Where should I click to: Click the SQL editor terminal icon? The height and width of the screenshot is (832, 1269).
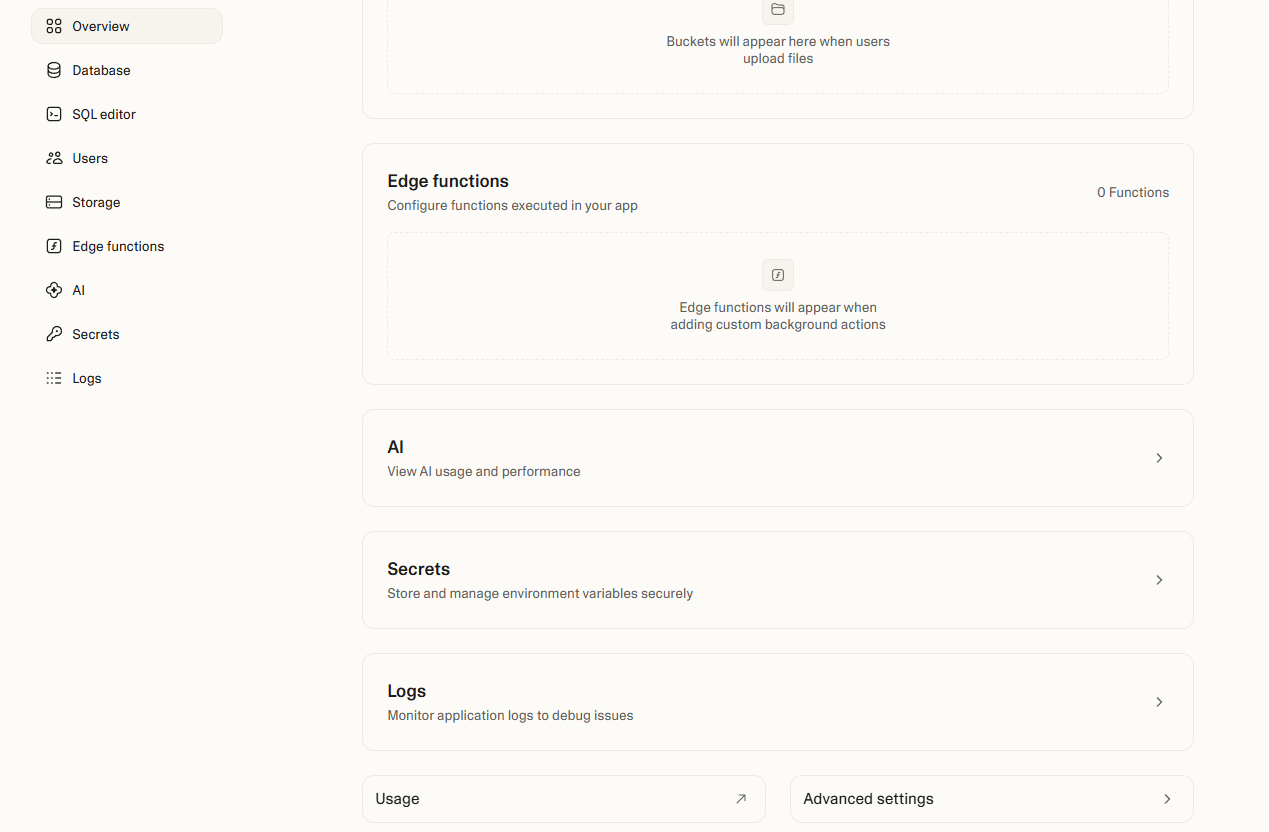[x=54, y=114]
